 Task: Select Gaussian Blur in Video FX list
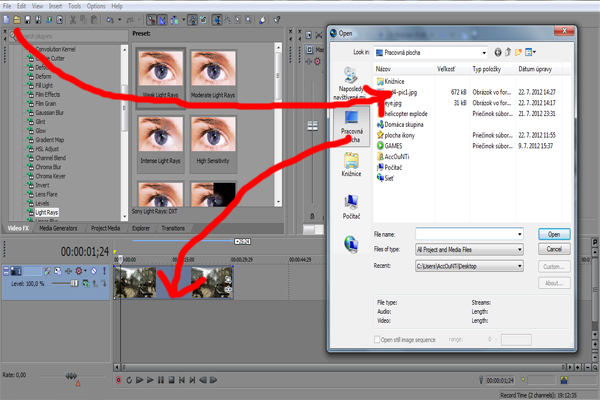coord(50,113)
